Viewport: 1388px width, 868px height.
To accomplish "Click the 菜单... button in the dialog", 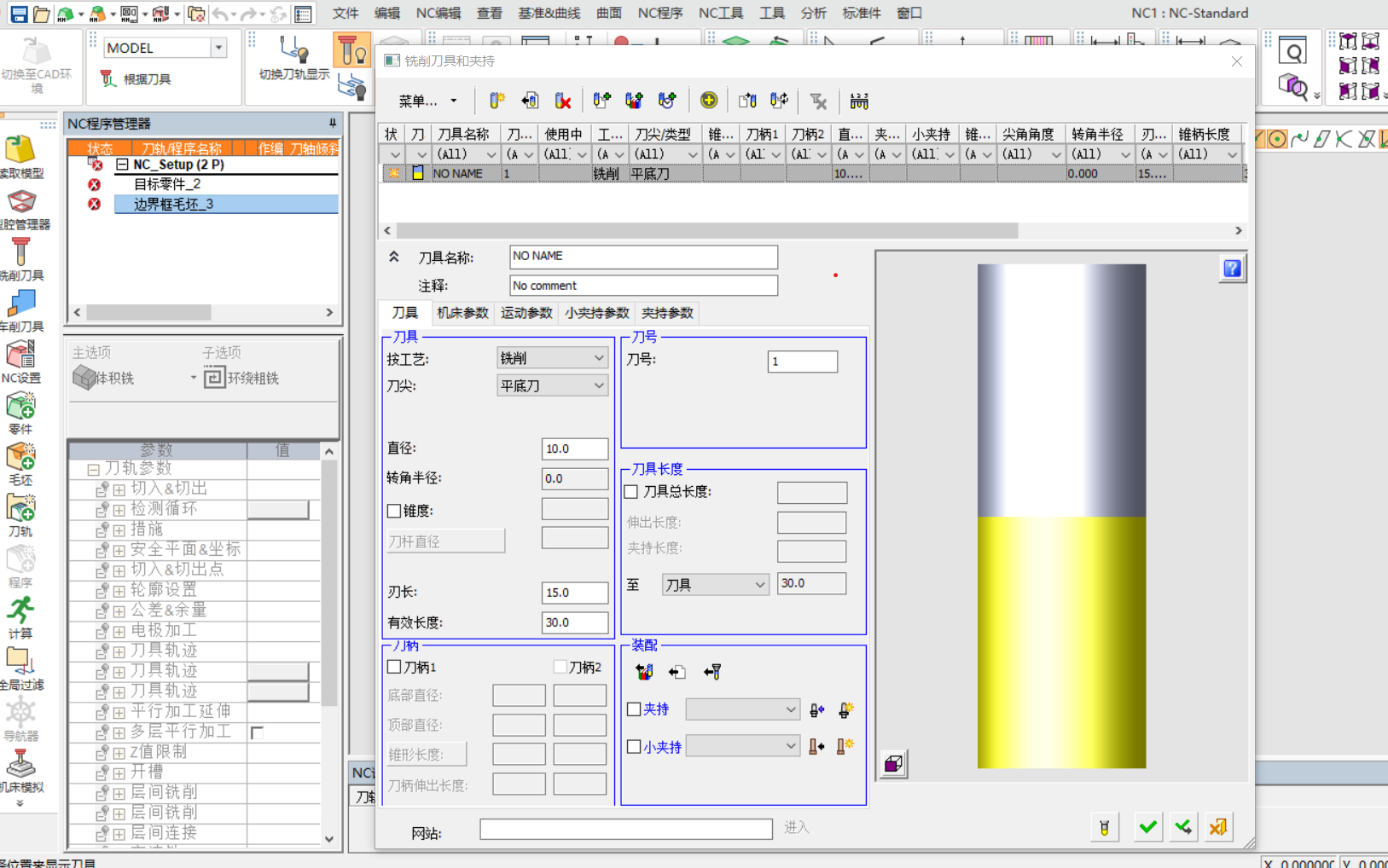I will tap(427, 101).
